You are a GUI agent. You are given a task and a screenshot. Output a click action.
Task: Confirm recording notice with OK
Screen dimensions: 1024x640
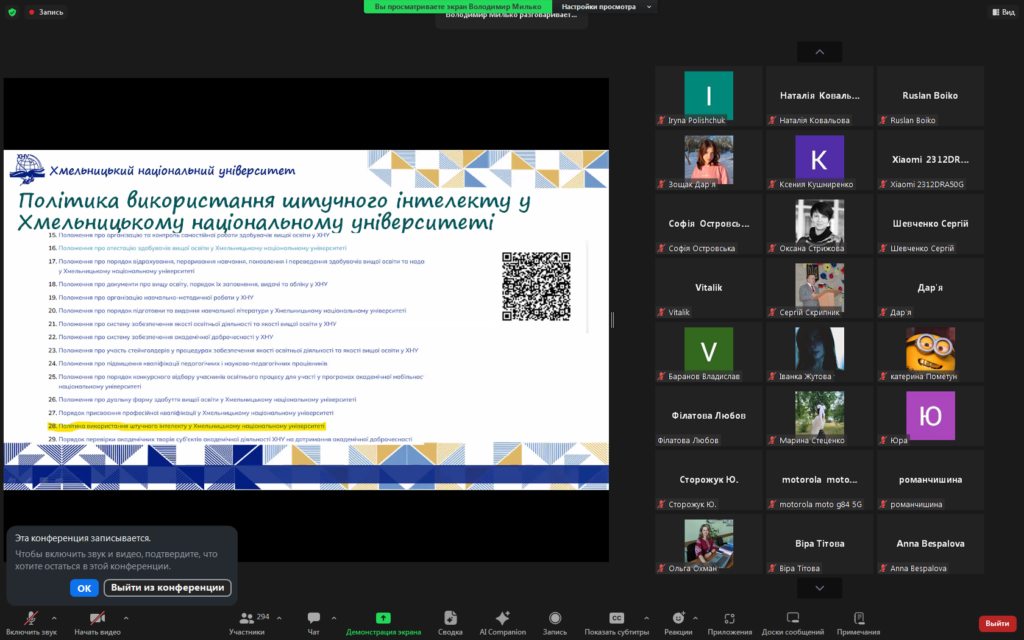tap(84, 588)
